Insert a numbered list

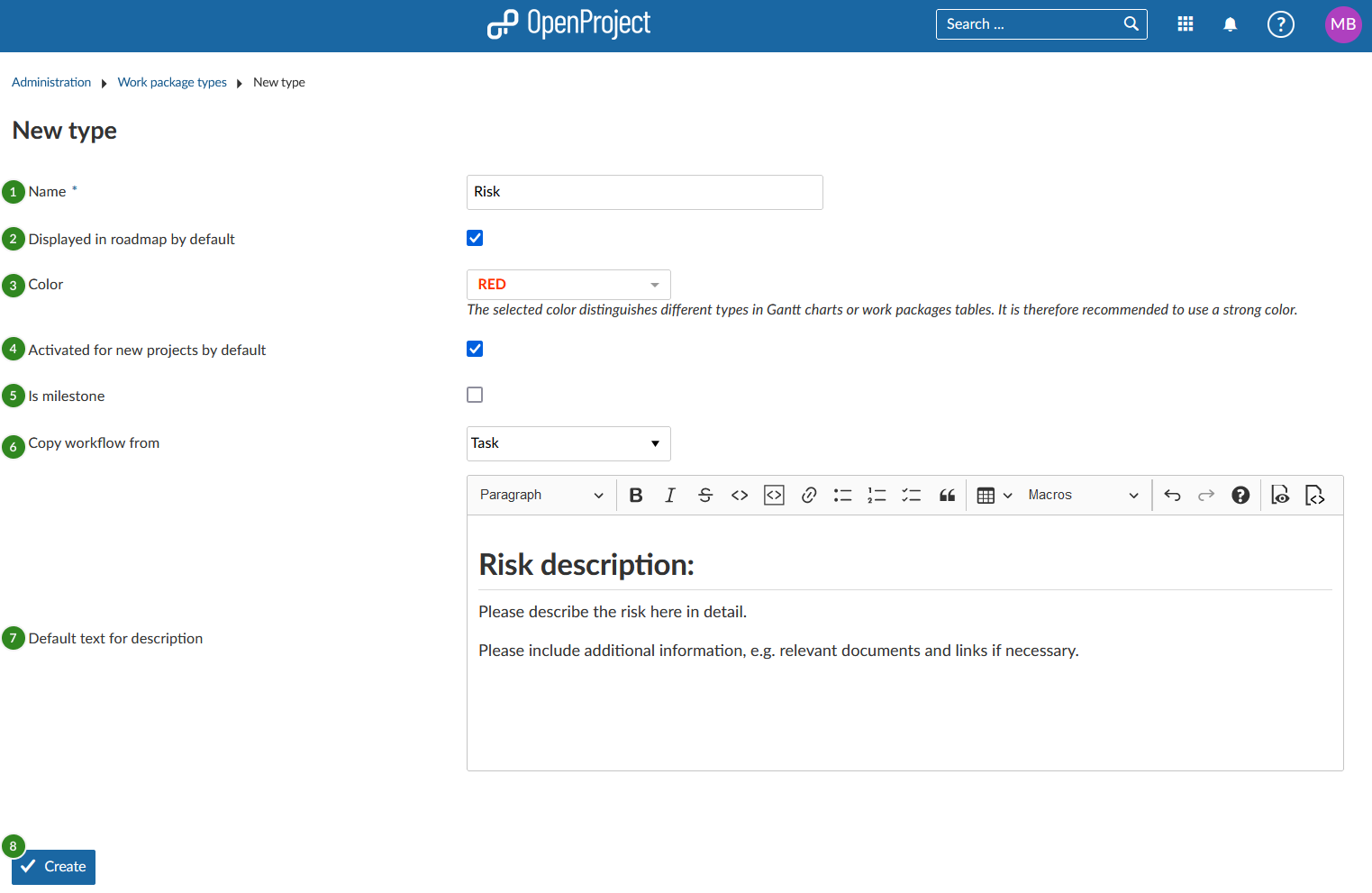click(877, 495)
